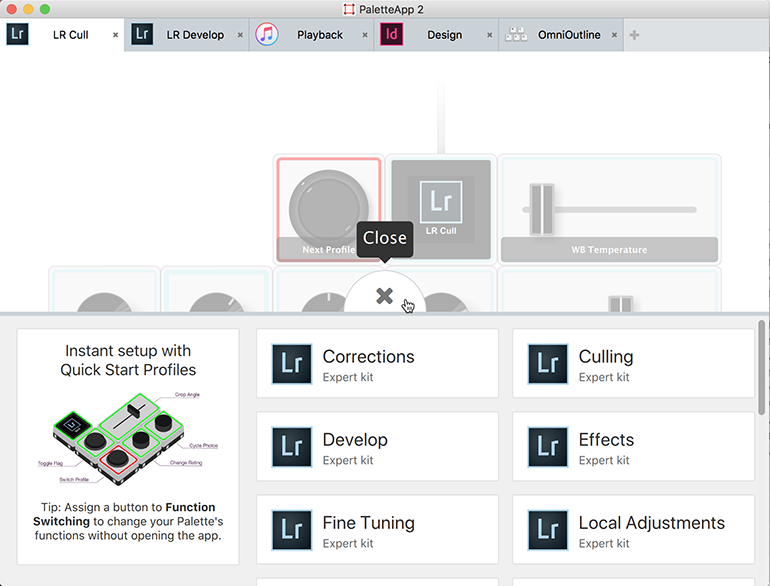Select the WB Temperature slider module
The image size is (770, 586).
coord(609,209)
